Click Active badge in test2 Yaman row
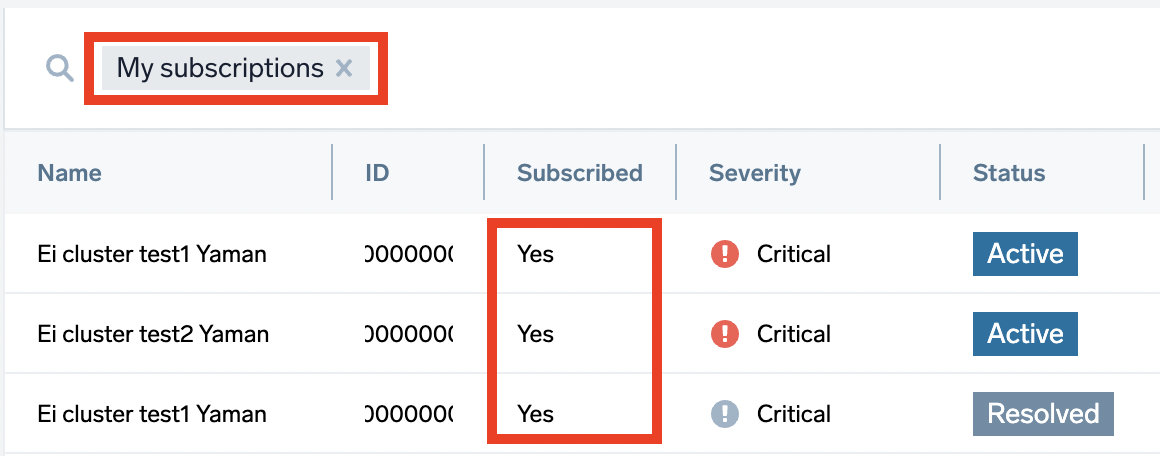Screen dimensions: 1160x456 (1025, 334)
